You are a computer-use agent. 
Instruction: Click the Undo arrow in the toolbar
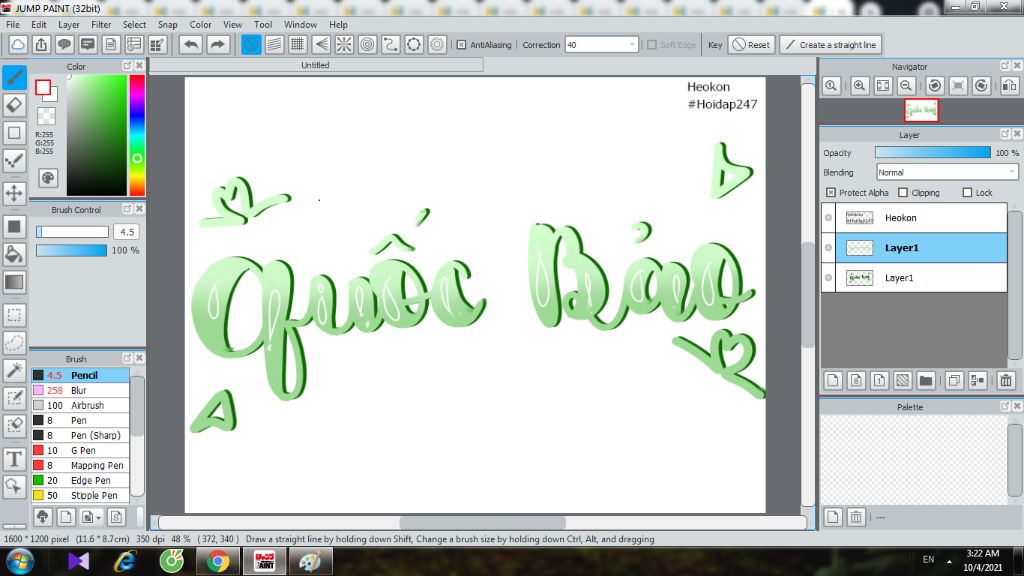click(x=191, y=44)
